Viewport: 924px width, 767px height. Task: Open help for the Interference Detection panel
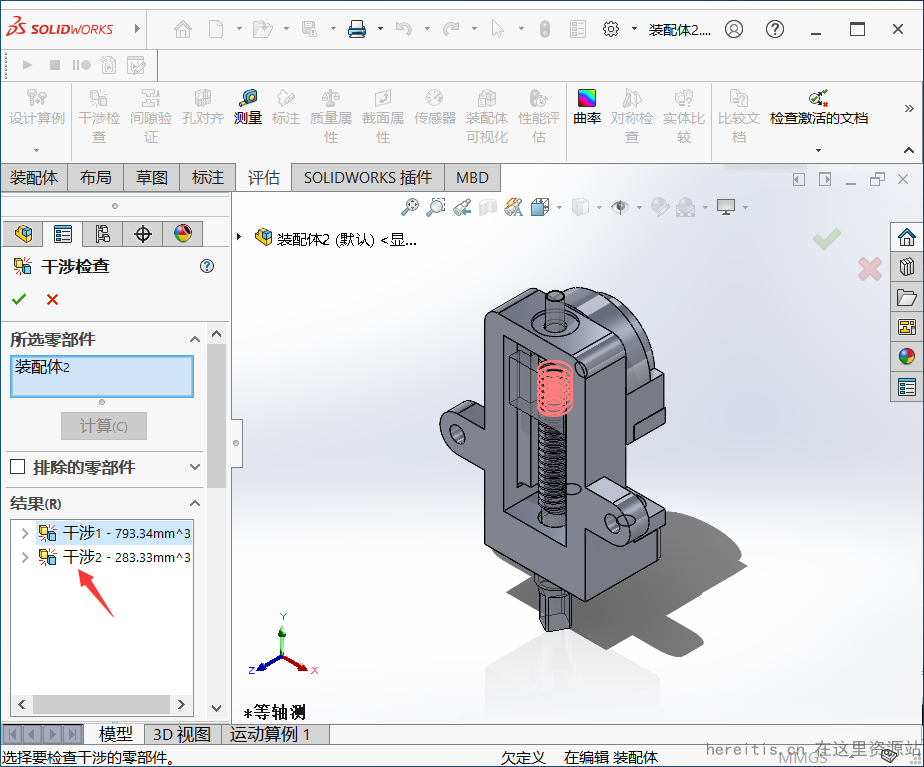pyautogui.click(x=207, y=266)
